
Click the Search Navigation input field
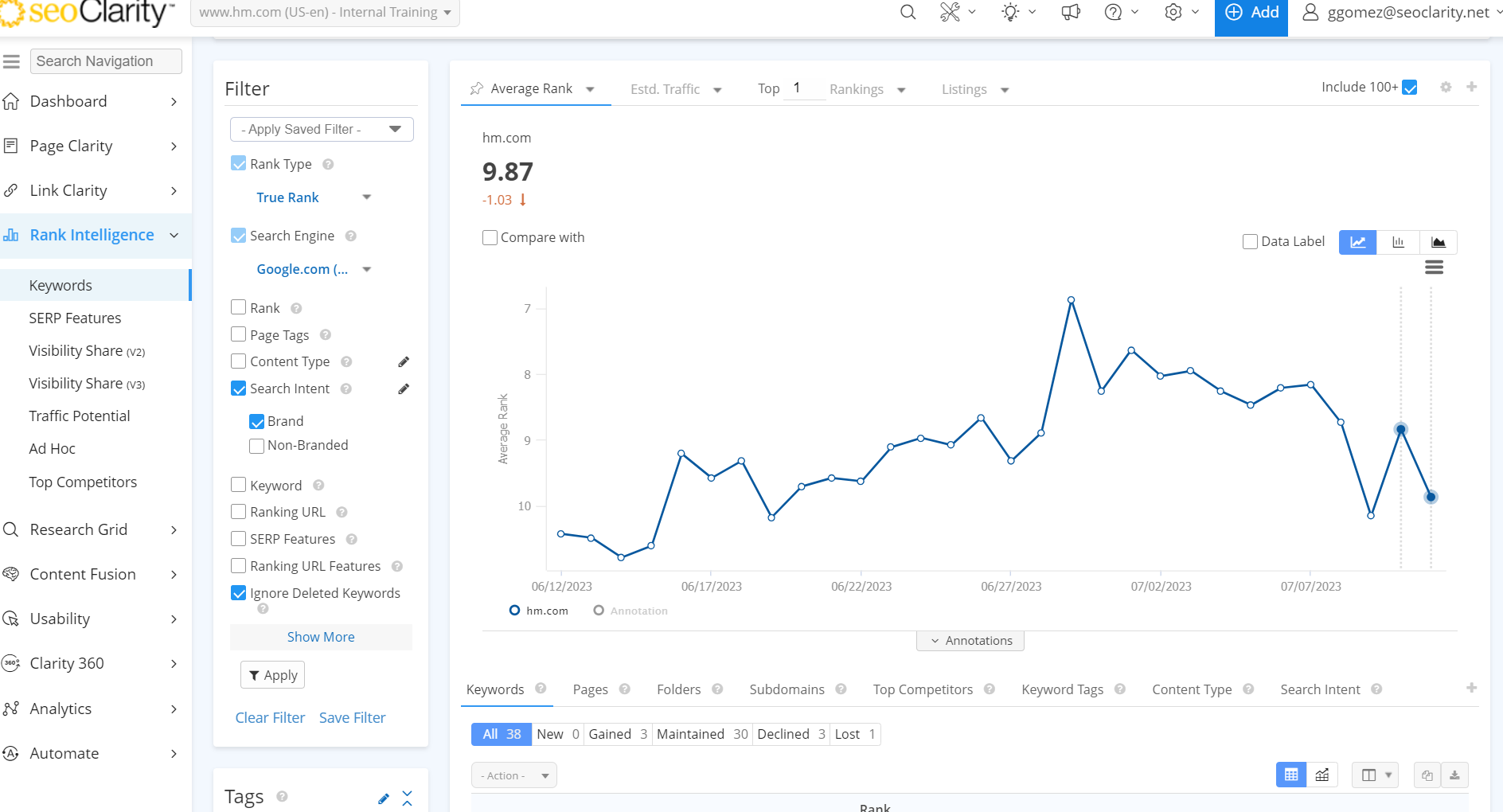coord(106,61)
